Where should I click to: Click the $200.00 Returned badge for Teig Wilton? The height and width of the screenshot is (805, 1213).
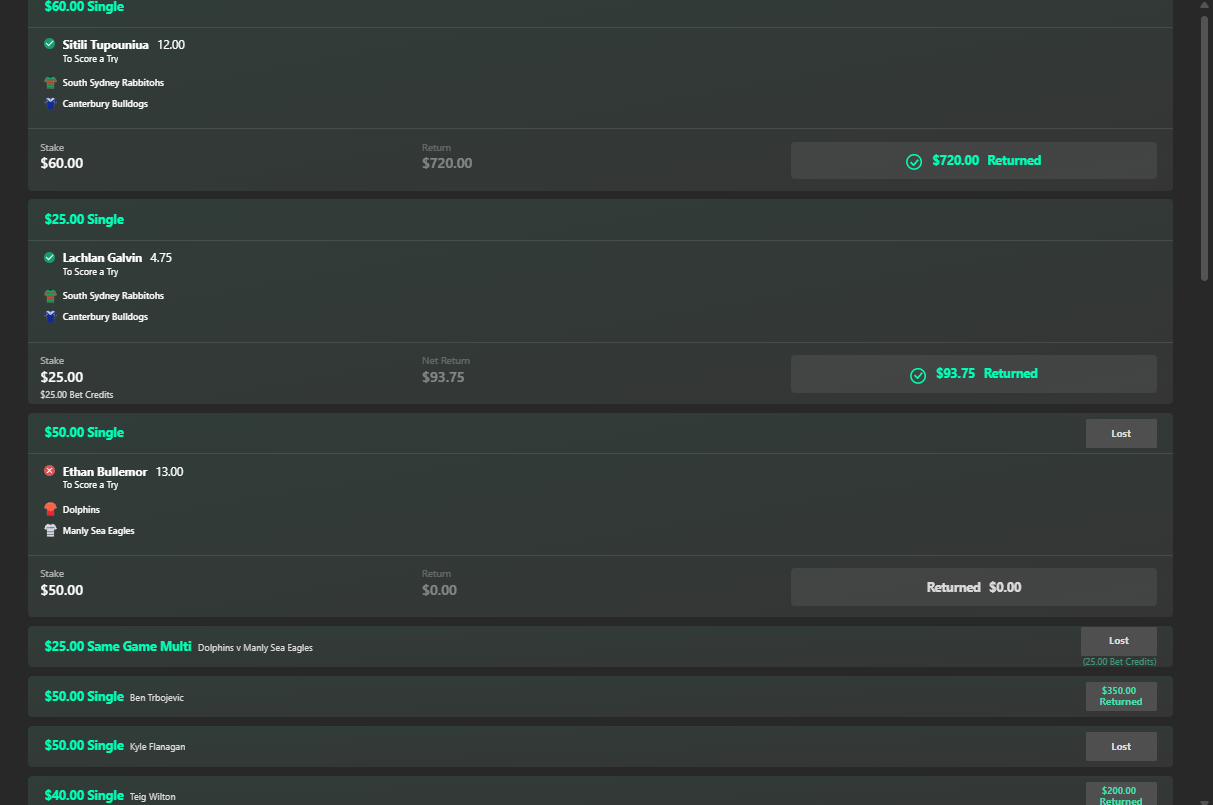click(x=1121, y=794)
